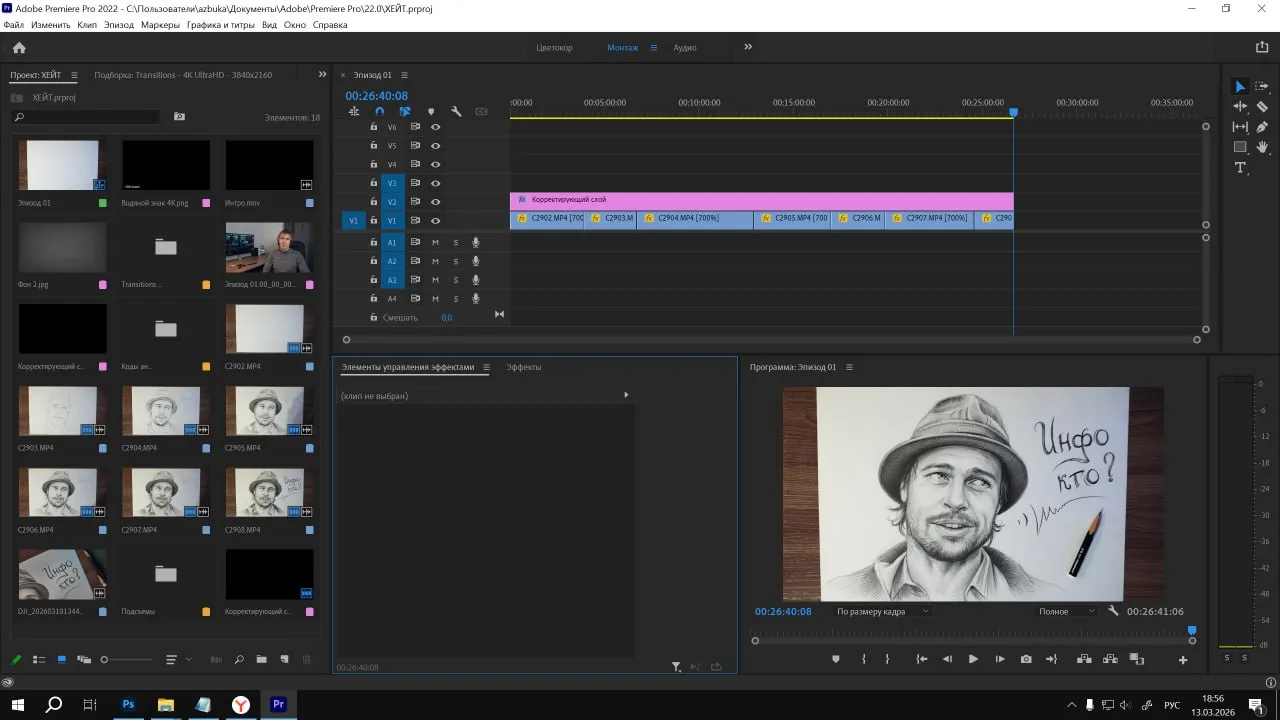Open the Файл menu
Viewport: 1280px width, 720px height.
13,24
